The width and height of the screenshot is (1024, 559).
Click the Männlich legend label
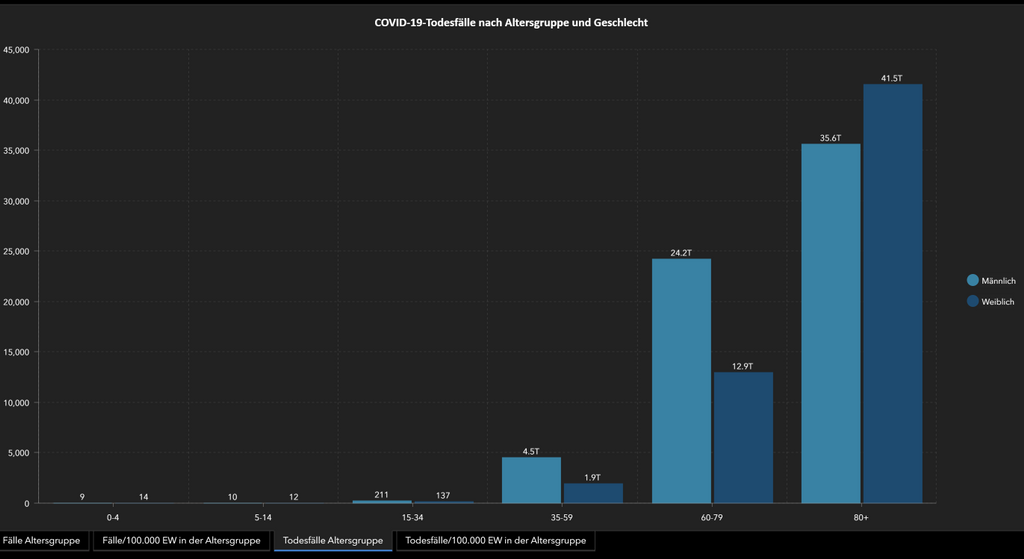pos(999,281)
